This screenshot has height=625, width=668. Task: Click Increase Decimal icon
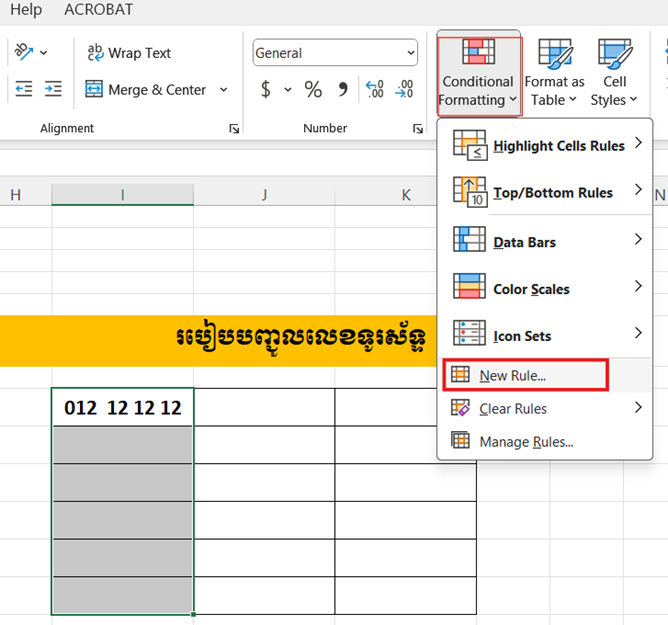[375, 89]
